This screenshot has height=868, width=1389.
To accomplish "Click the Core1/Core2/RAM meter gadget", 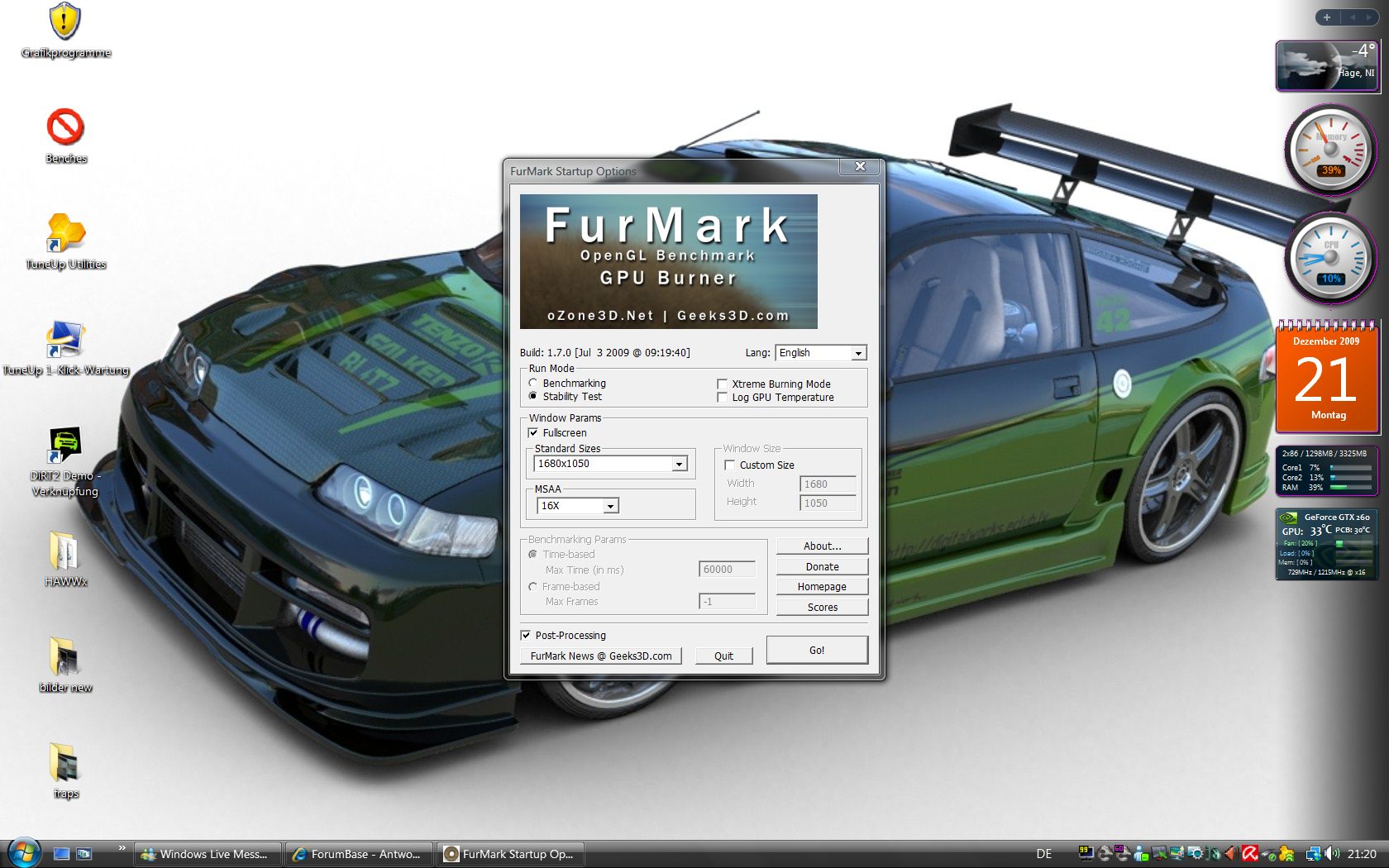I will (x=1327, y=471).
